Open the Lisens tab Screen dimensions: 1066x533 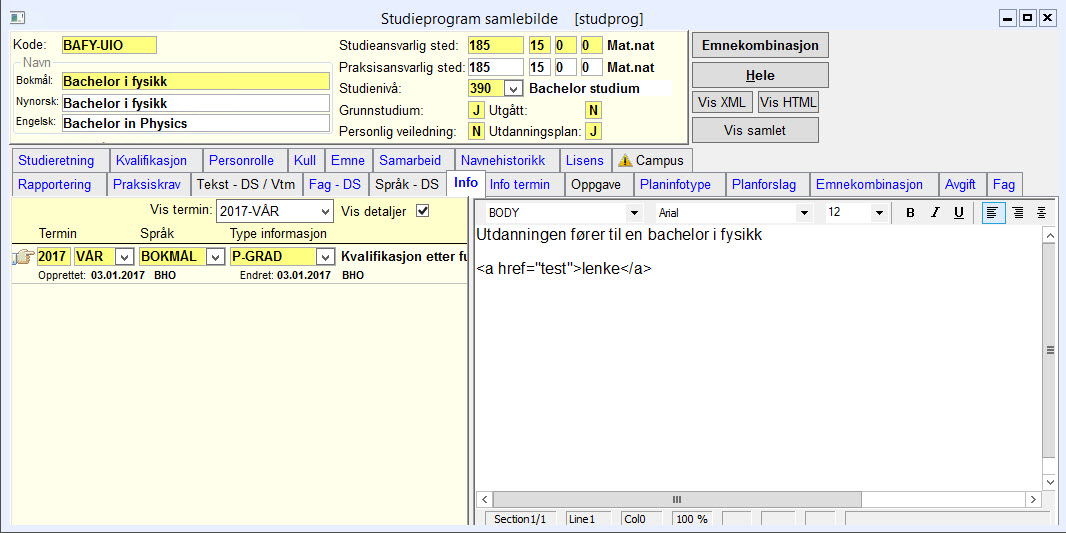pos(585,161)
